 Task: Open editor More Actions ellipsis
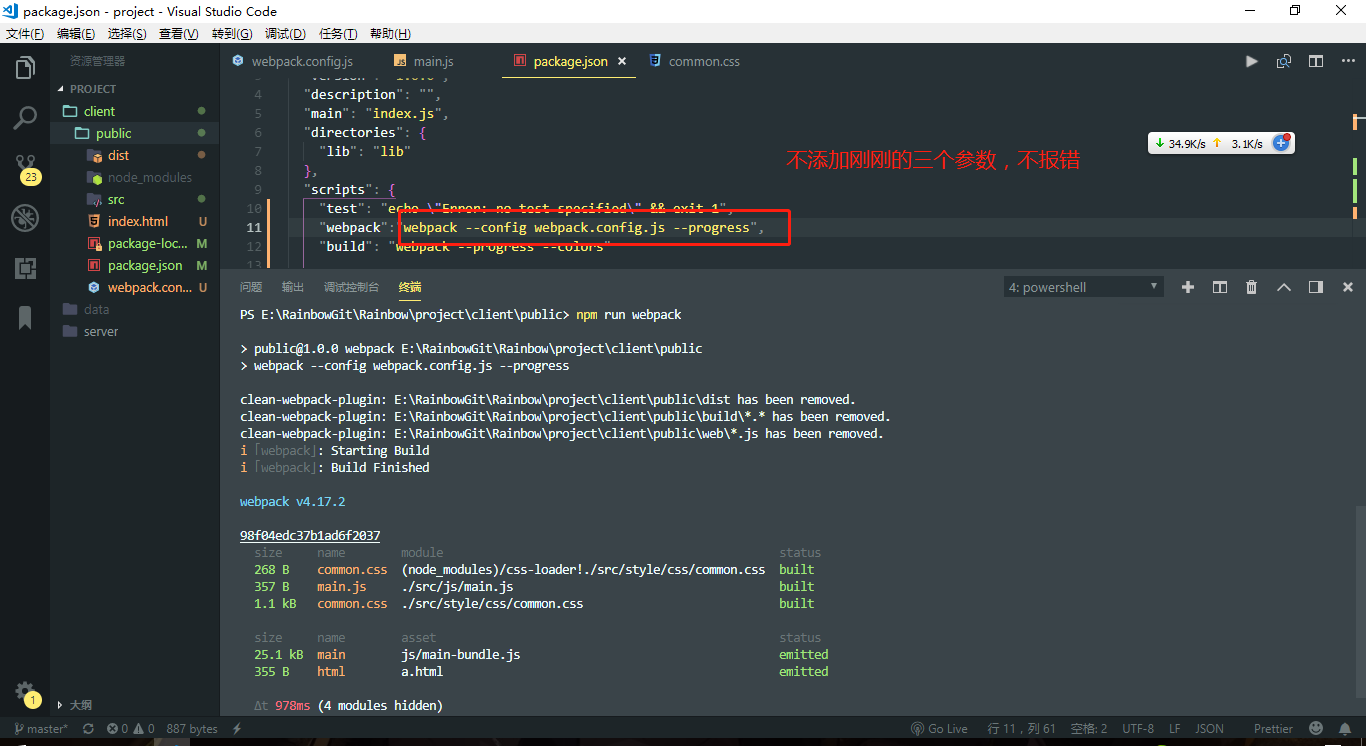click(x=1347, y=61)
